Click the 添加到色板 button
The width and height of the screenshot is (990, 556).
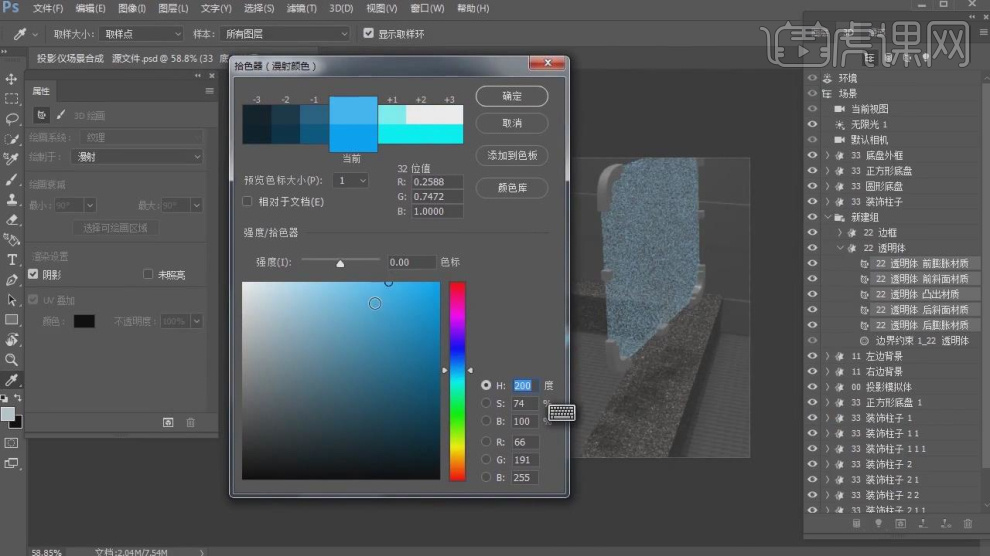511,156
